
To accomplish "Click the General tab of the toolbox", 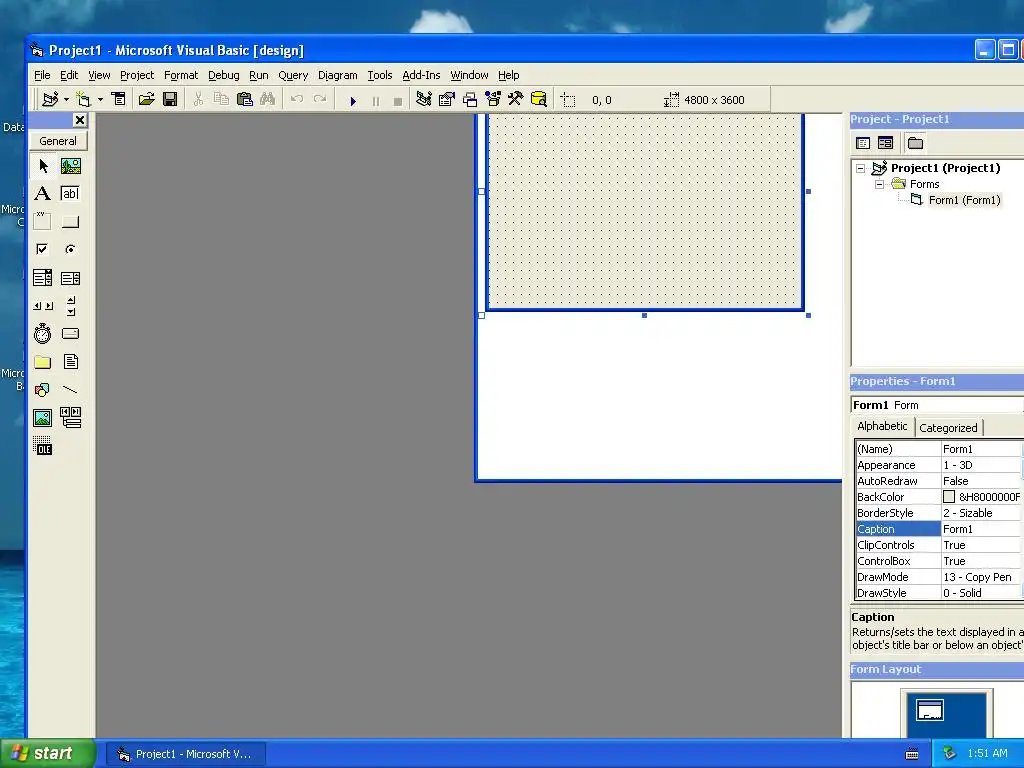I will (x=58, y=141).
